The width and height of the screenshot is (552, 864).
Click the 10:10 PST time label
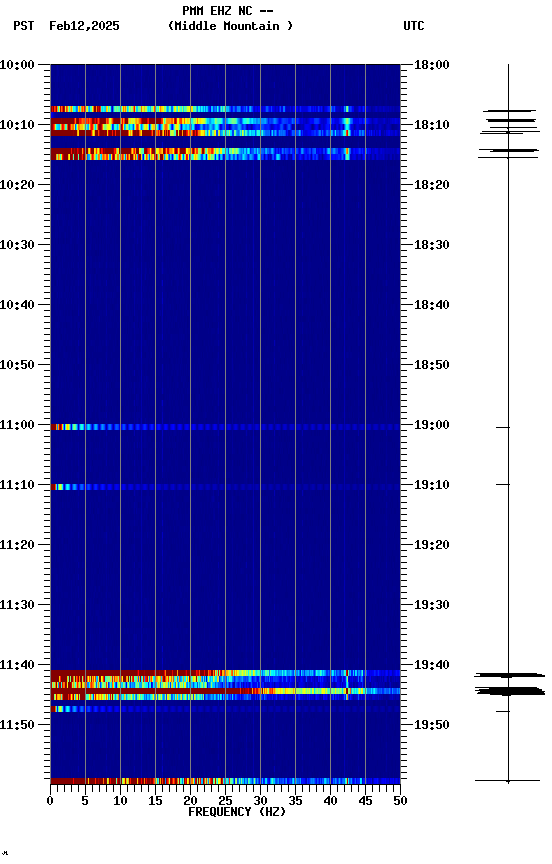tap(17, 125)
